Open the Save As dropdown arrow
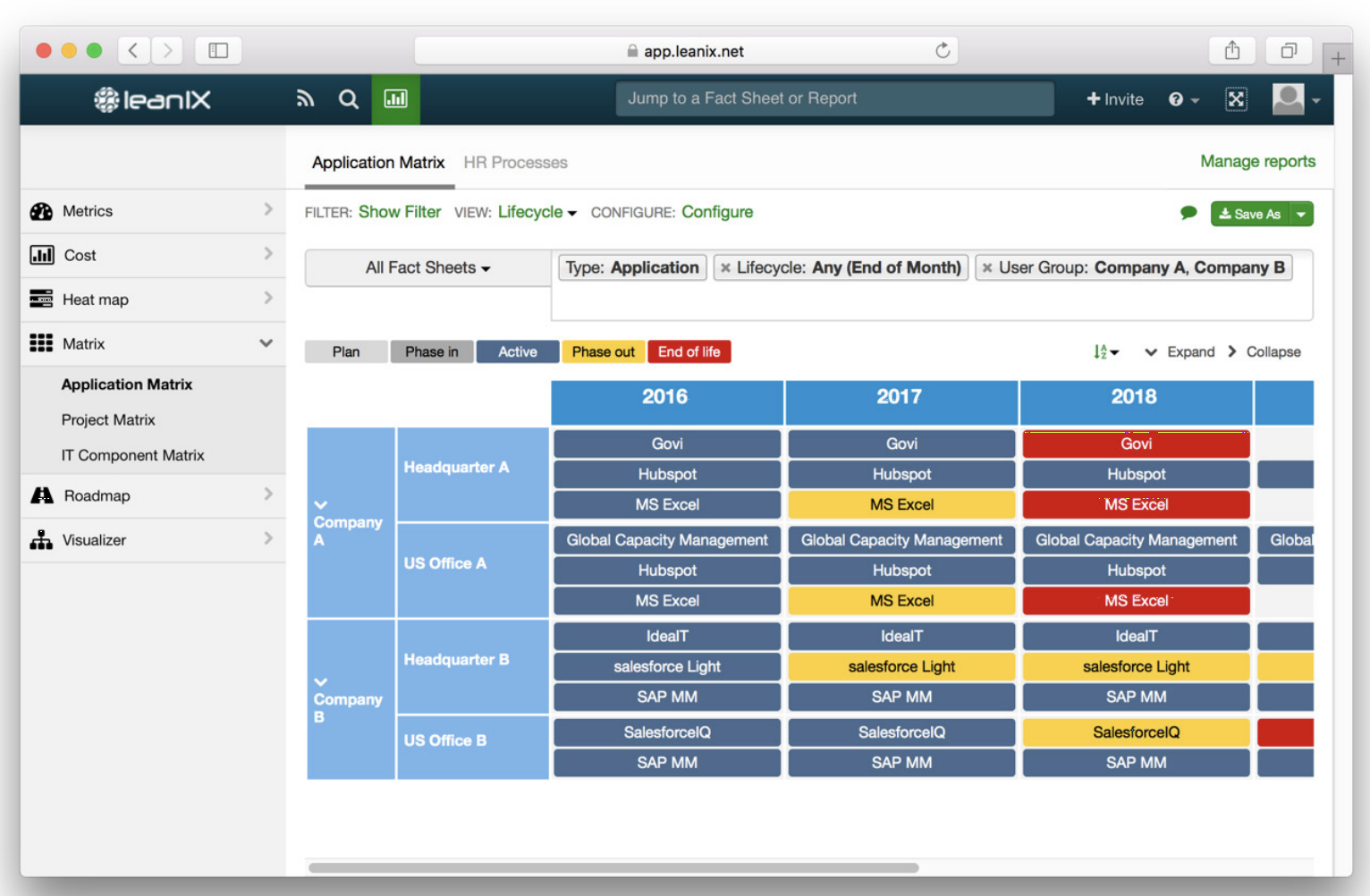Viewport: 1370px width, 896px height. pos(1302,214)
